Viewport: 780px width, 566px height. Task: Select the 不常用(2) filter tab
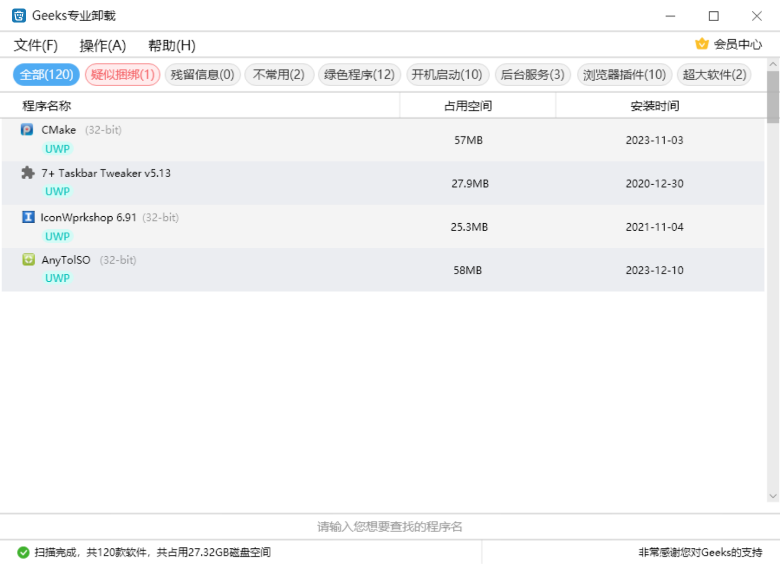(279, 75)
